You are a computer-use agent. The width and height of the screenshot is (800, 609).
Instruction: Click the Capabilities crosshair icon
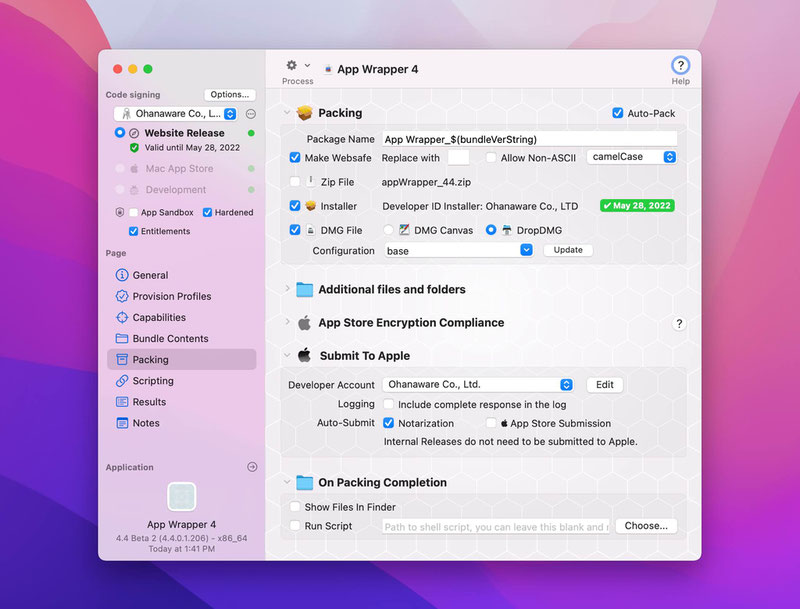pos(122,317)
